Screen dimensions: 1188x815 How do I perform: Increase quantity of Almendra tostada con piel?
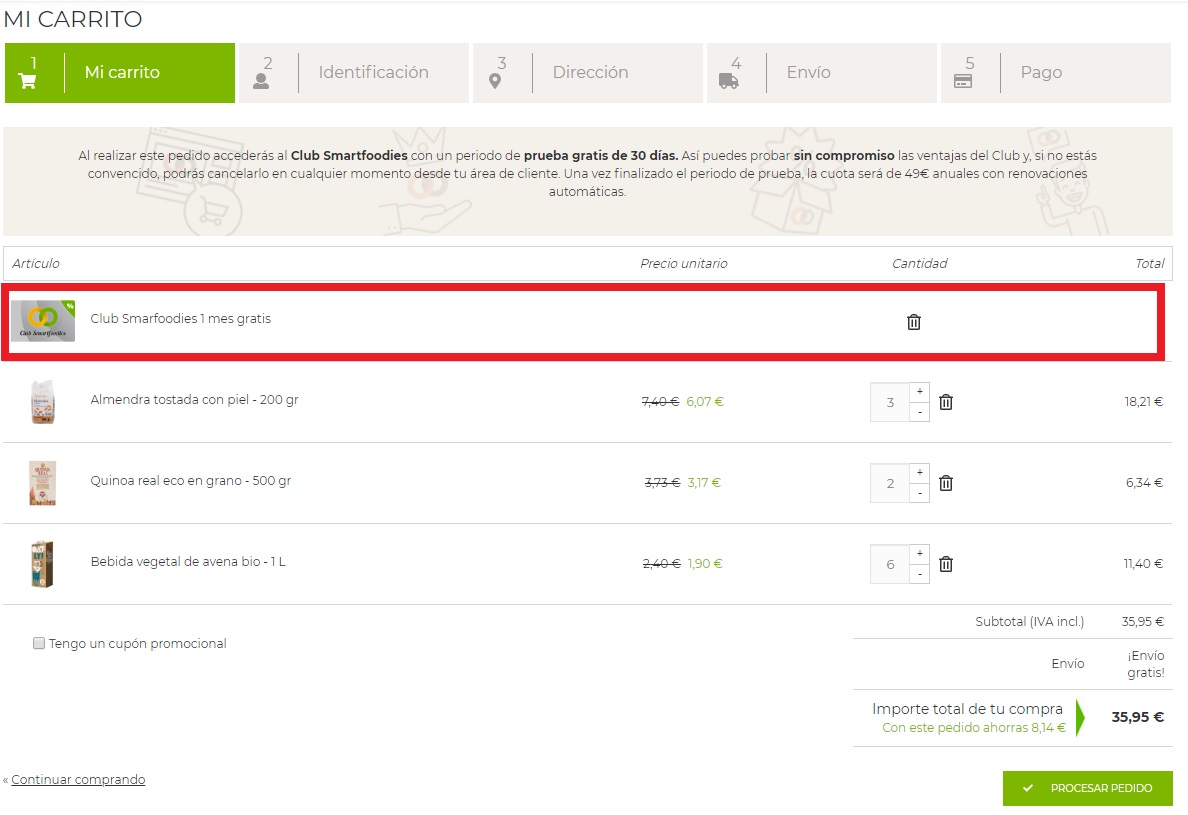pyautogui.click(x=920, y=392)
